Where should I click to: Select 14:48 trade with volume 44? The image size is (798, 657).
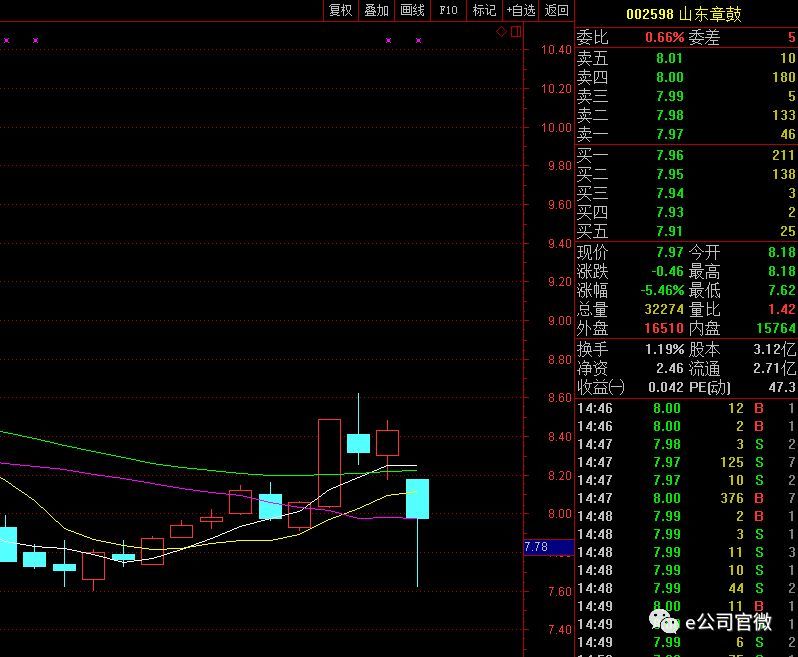[x=687, y=588]
